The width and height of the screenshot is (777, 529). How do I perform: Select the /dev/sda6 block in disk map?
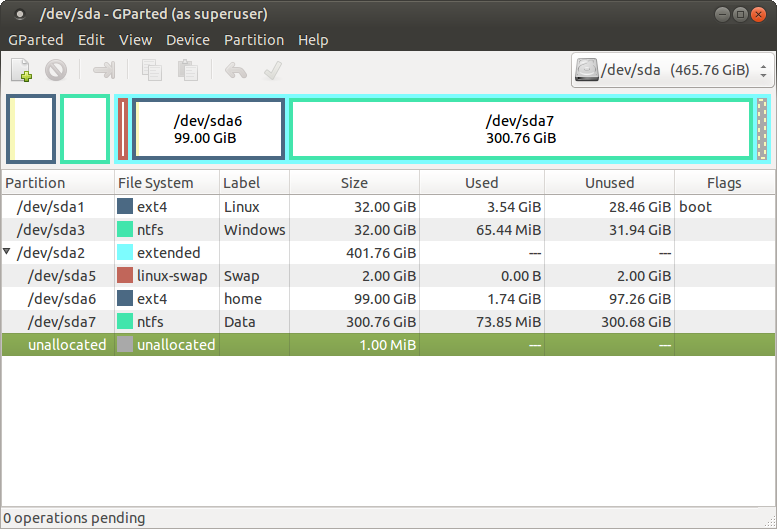(208, 129)
